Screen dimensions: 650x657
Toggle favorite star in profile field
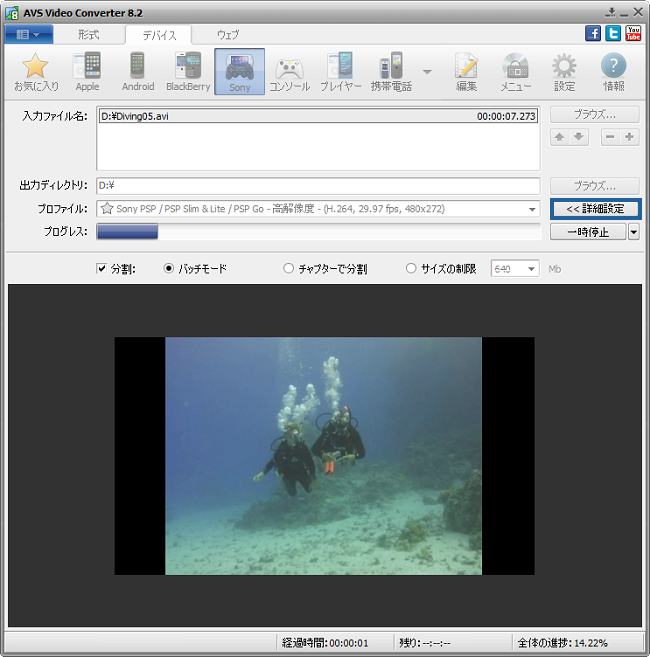click(107, 209)
